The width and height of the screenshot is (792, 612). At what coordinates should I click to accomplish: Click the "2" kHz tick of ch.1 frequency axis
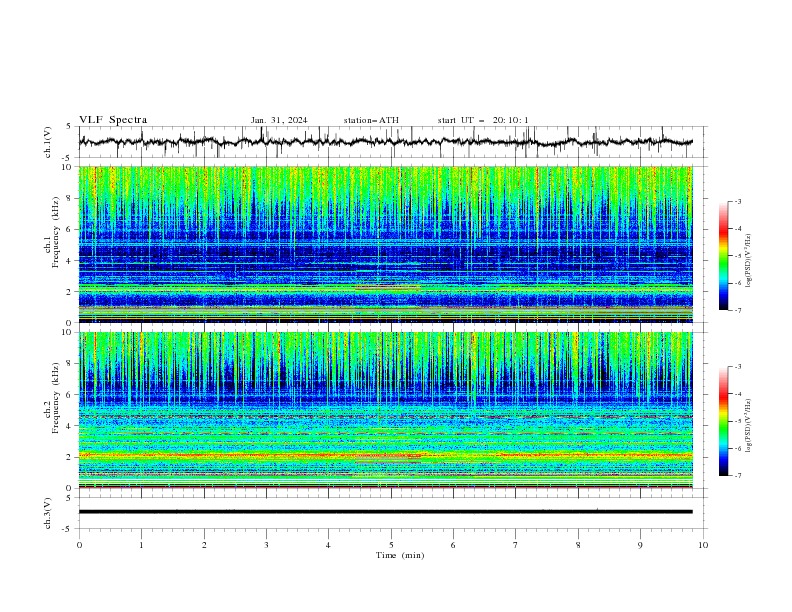[70, 292]
